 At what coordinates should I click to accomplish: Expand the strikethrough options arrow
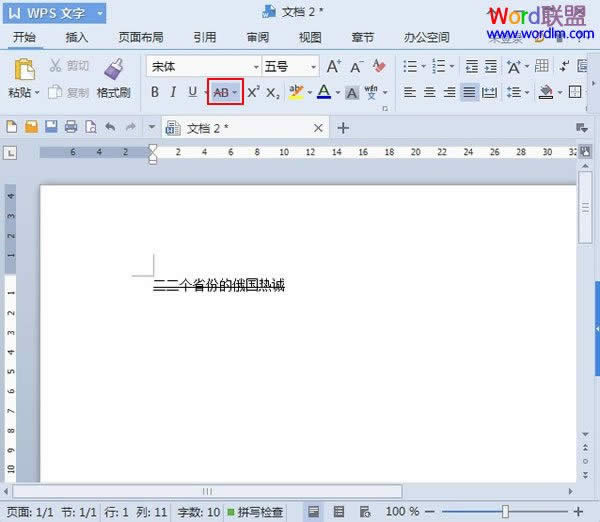(235, 92)
